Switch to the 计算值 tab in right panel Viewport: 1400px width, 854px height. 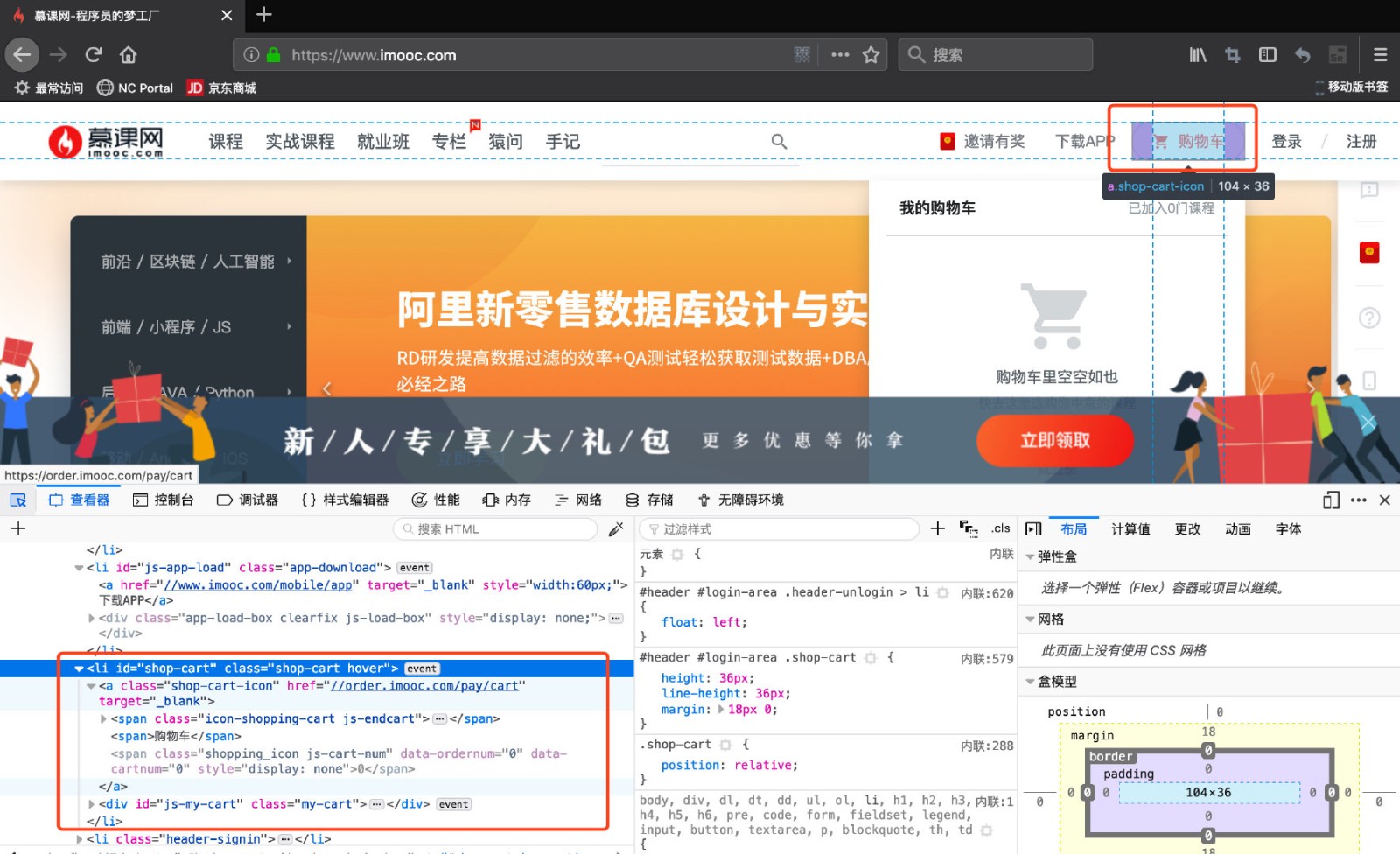tap(1131, 528)
